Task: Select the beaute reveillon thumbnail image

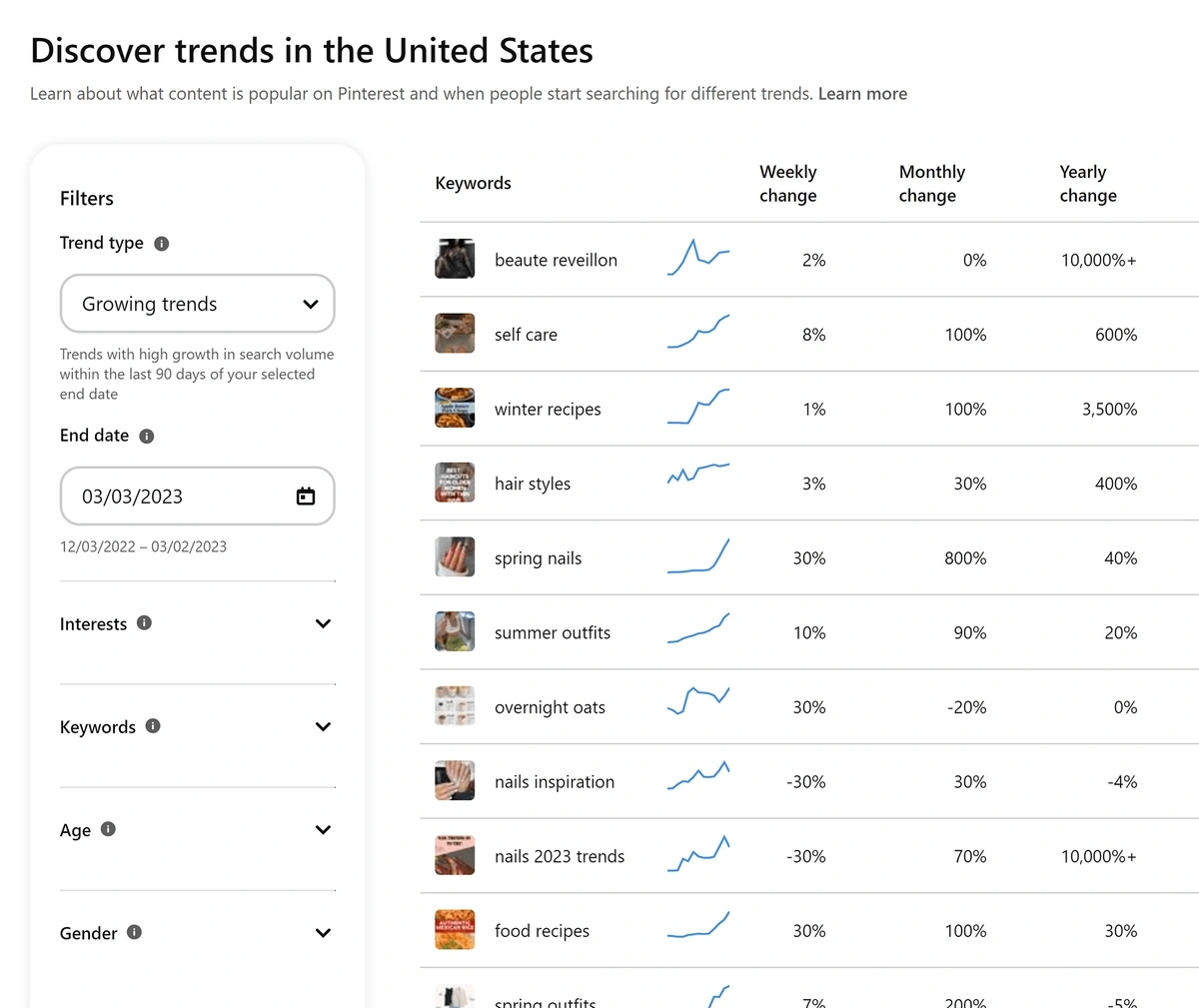Action: coord(455,259)
